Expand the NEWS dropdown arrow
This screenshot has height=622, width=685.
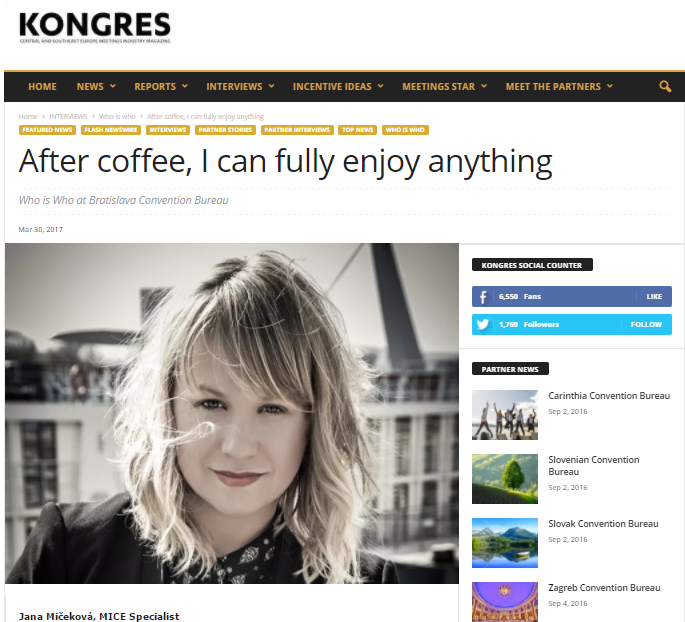[113, 86]
